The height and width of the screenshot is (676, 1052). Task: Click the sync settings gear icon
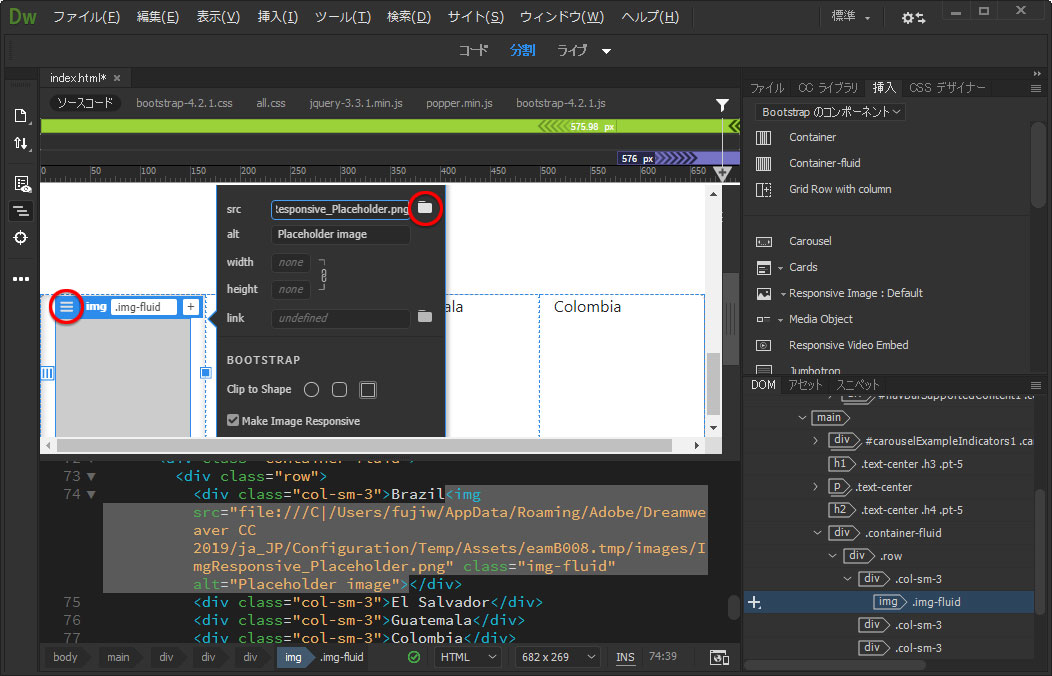[x=912, y=18]
